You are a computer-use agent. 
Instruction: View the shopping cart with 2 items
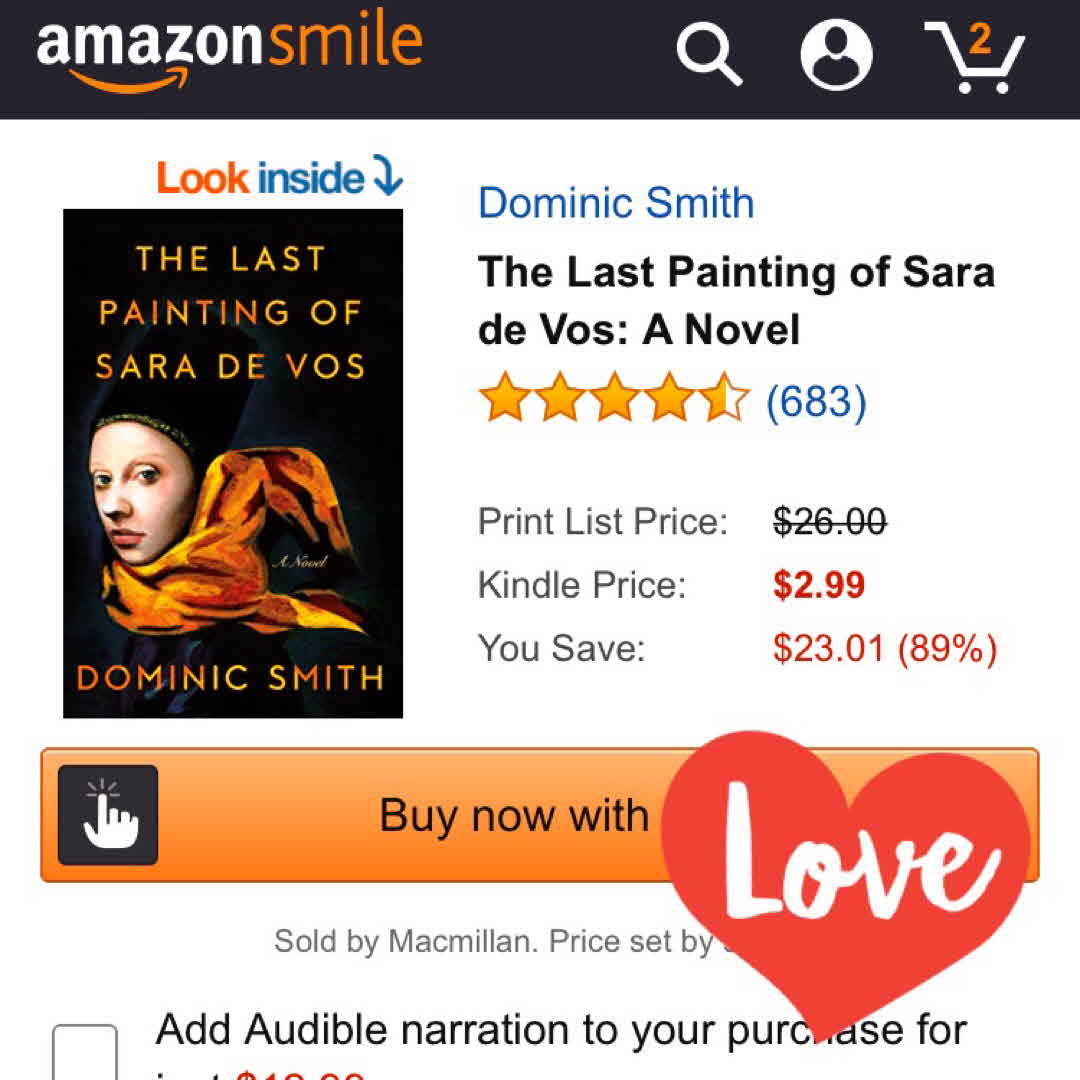(x=974, y=56)
